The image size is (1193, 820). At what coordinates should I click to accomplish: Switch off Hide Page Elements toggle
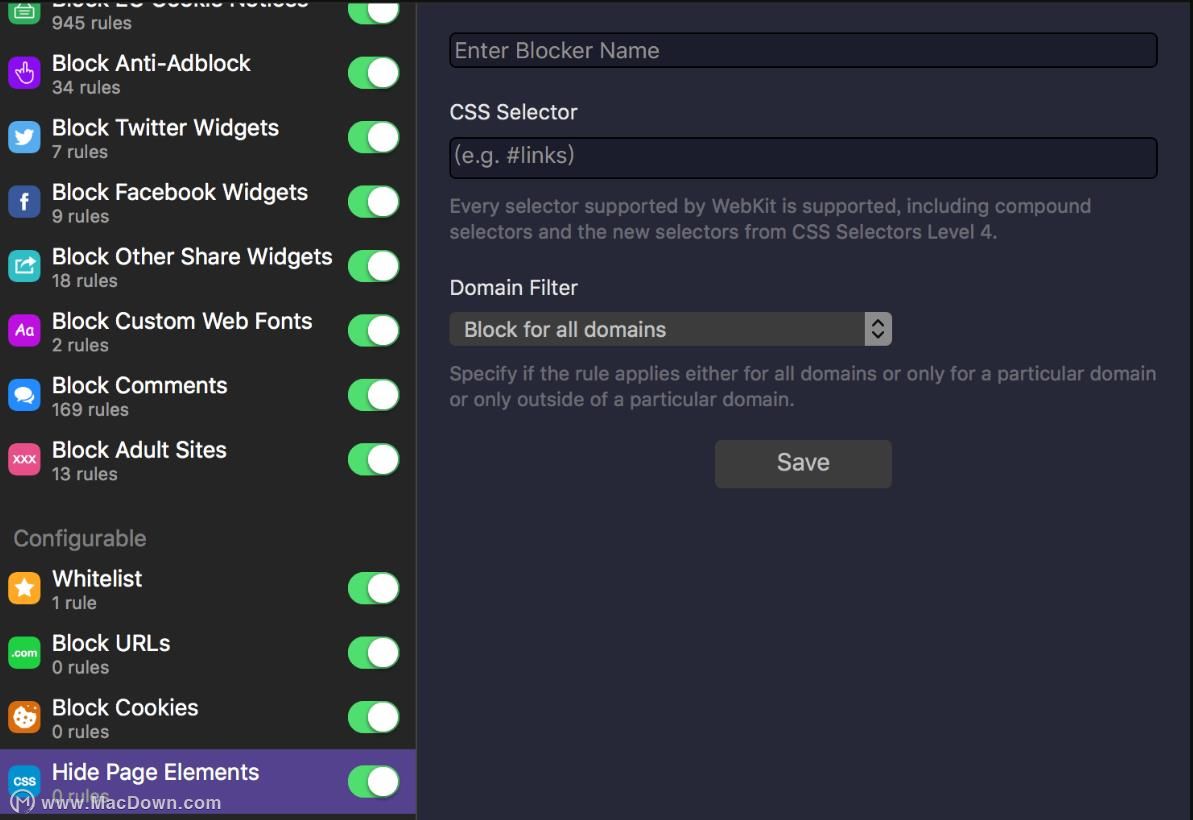[374, 781]
